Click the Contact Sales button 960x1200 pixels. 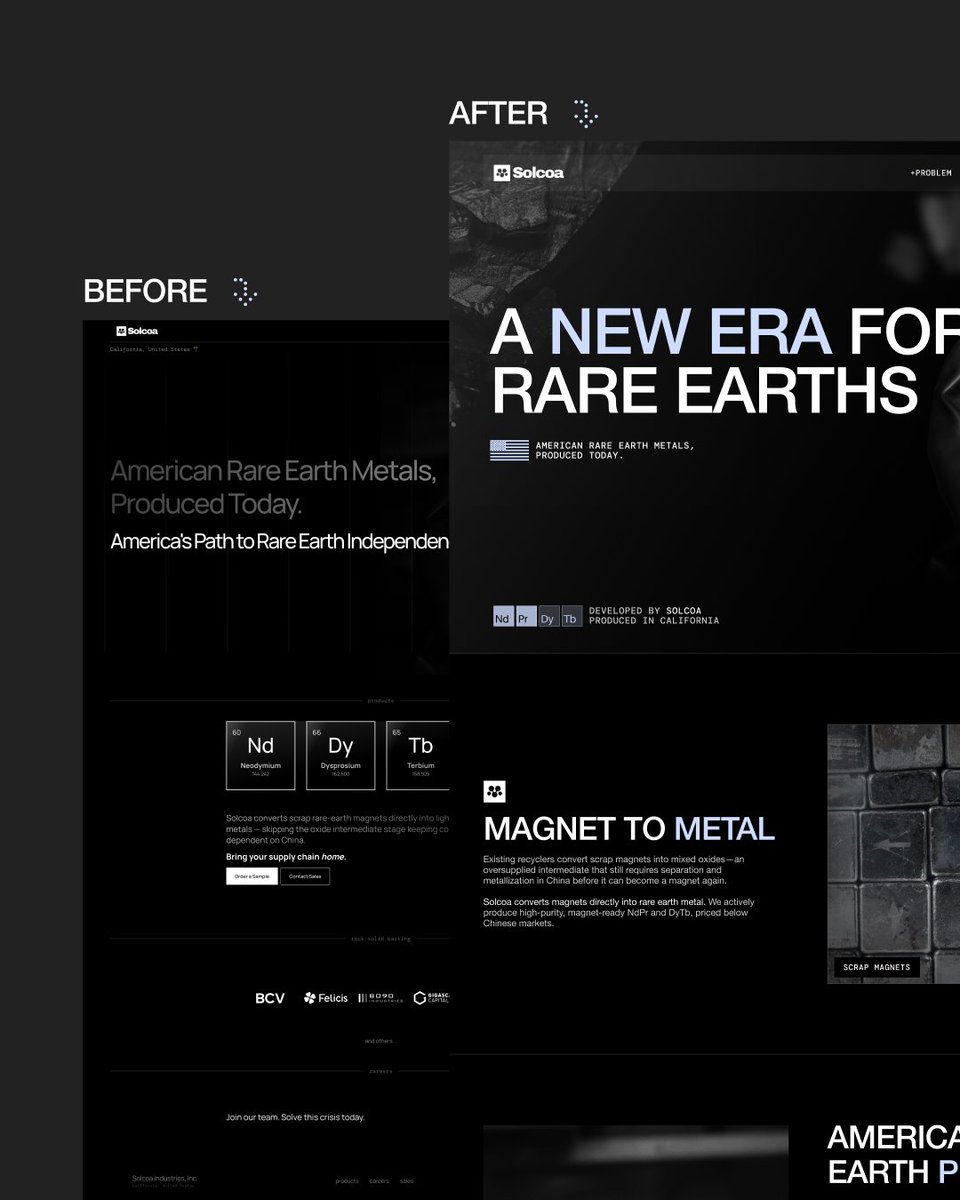point(305,876)
